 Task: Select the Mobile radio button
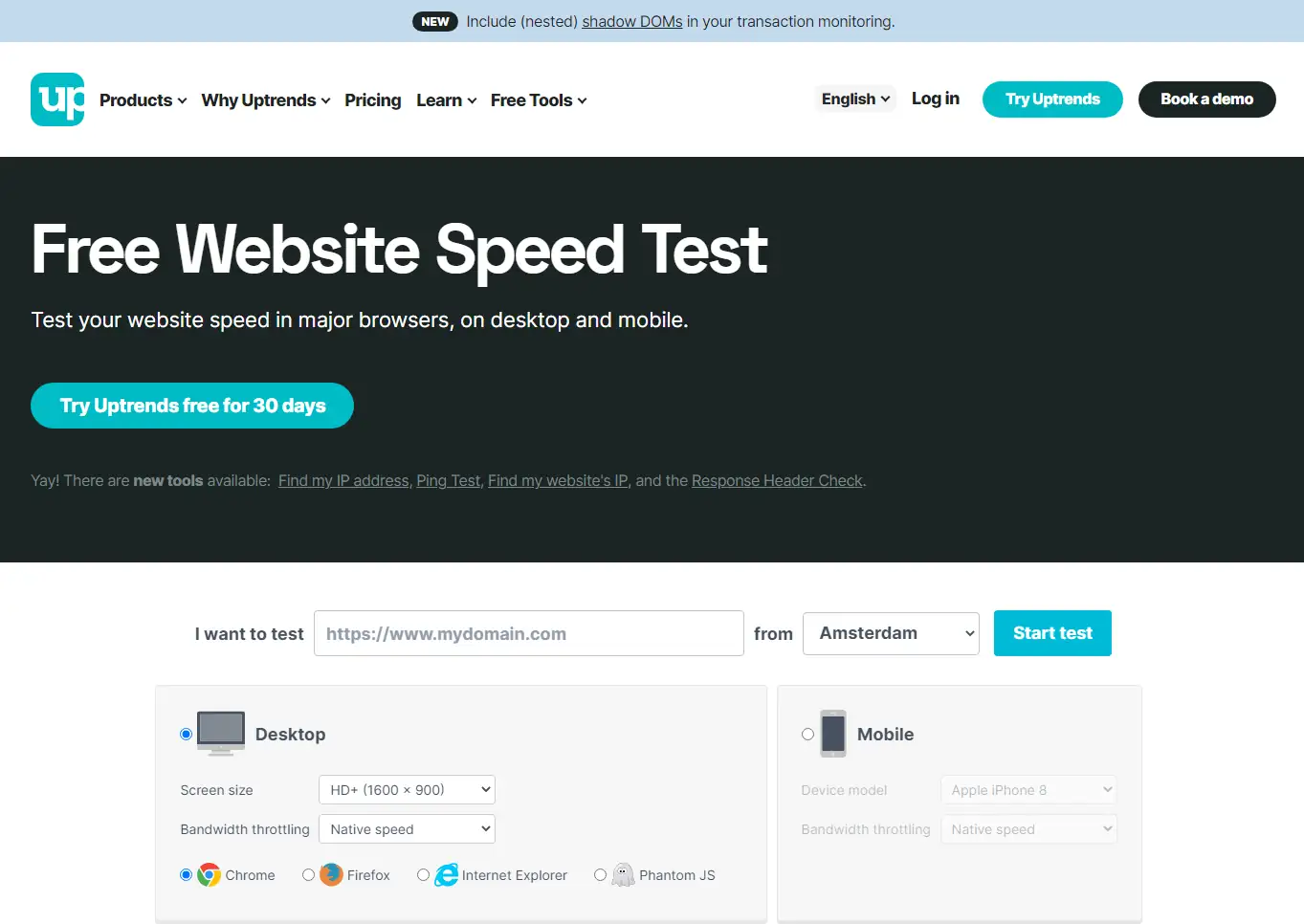click(807, 735)
